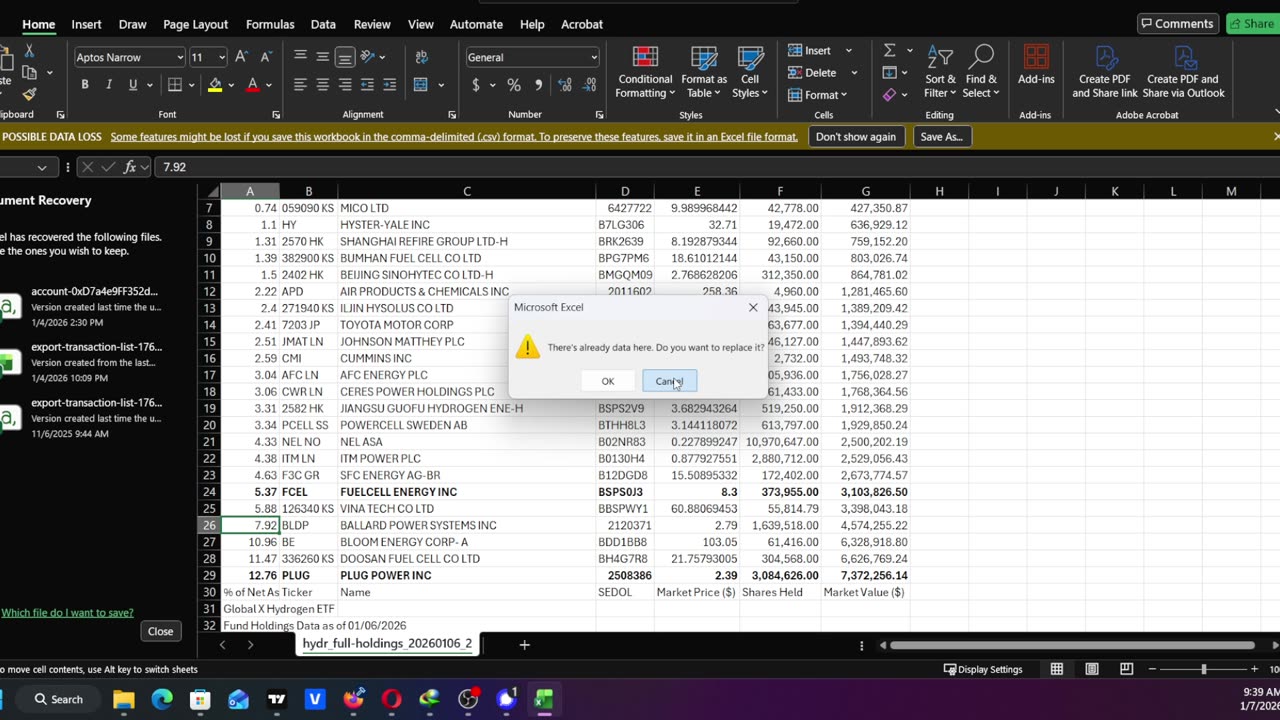
Task: Toggle Align Left horizontal alignment
Action: click(300, 85)
